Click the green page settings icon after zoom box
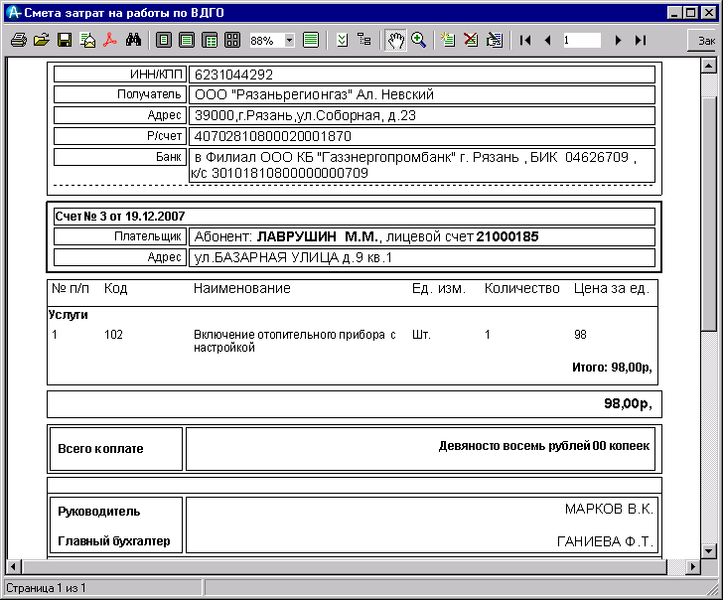 click(311, 40)
